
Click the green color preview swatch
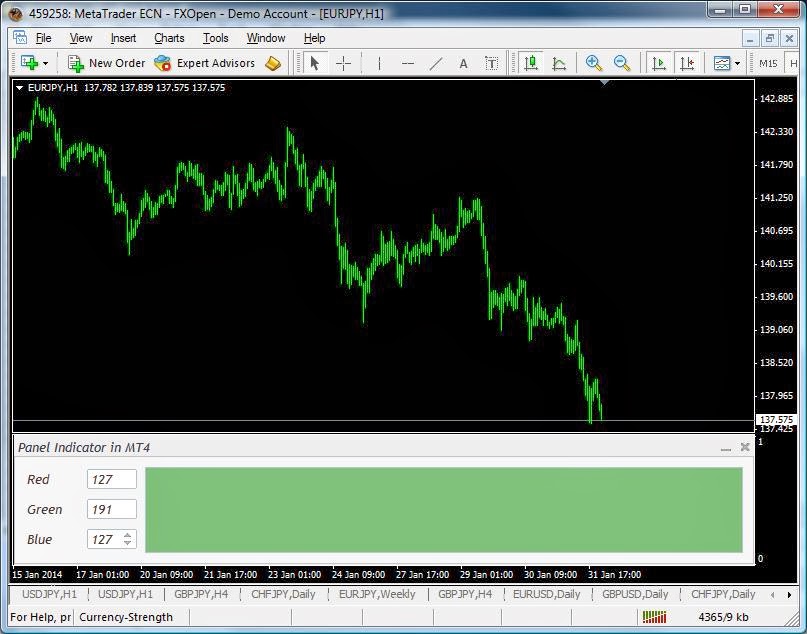pos(444,510)
